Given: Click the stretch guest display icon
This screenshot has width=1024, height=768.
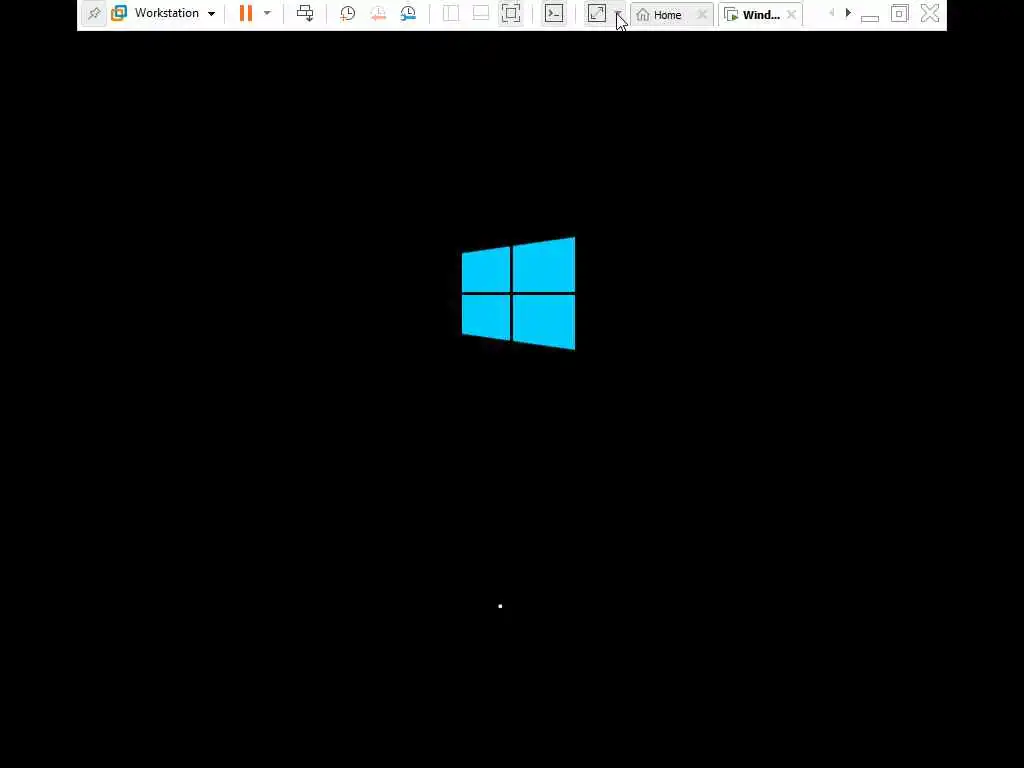Looking at the screenshot, I should click(x=597, y=13).
